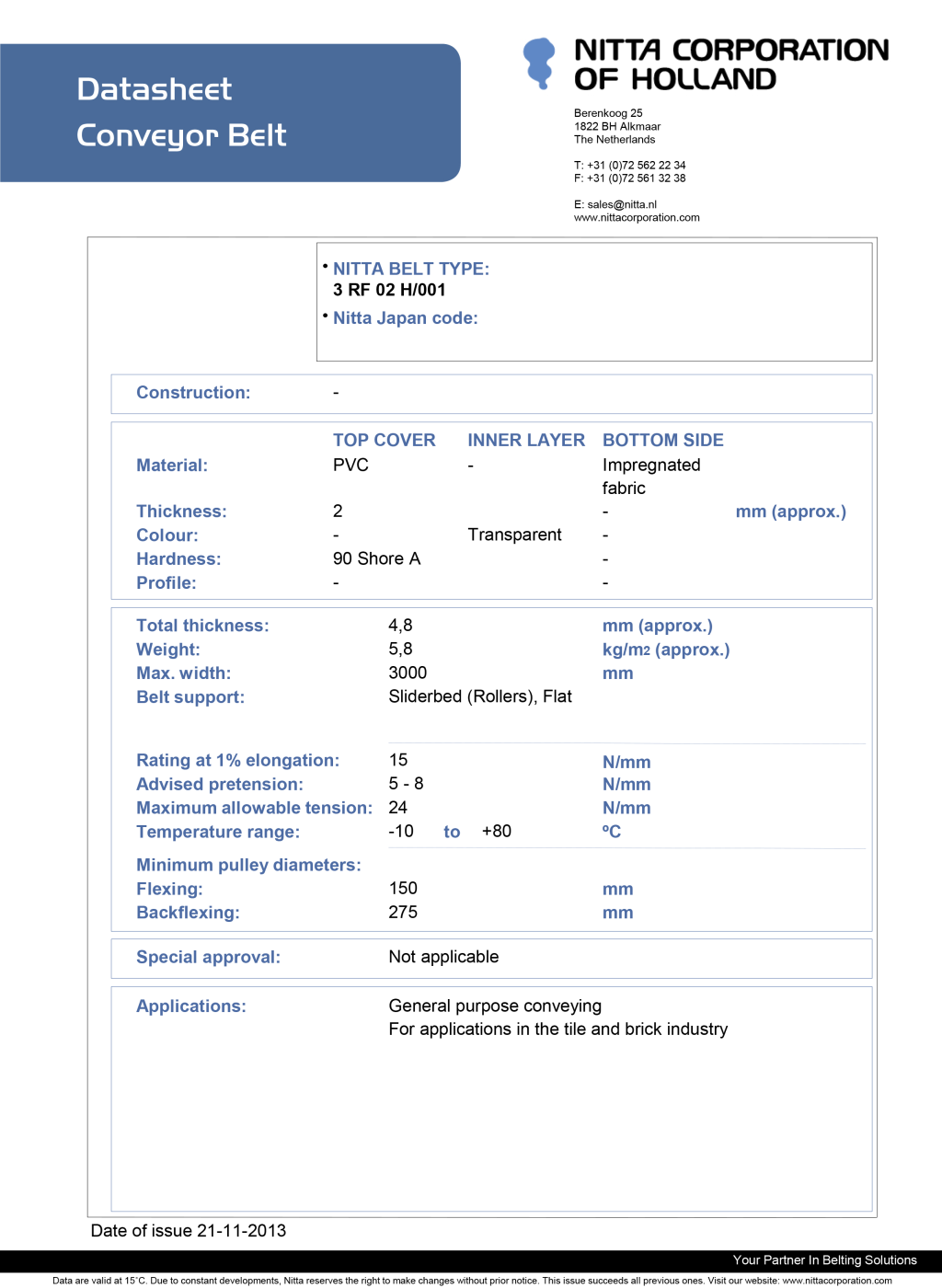The height and width of the screenshot is (1288, 942).
Task: Select the "PVC" material value
Action: point(350,465)
